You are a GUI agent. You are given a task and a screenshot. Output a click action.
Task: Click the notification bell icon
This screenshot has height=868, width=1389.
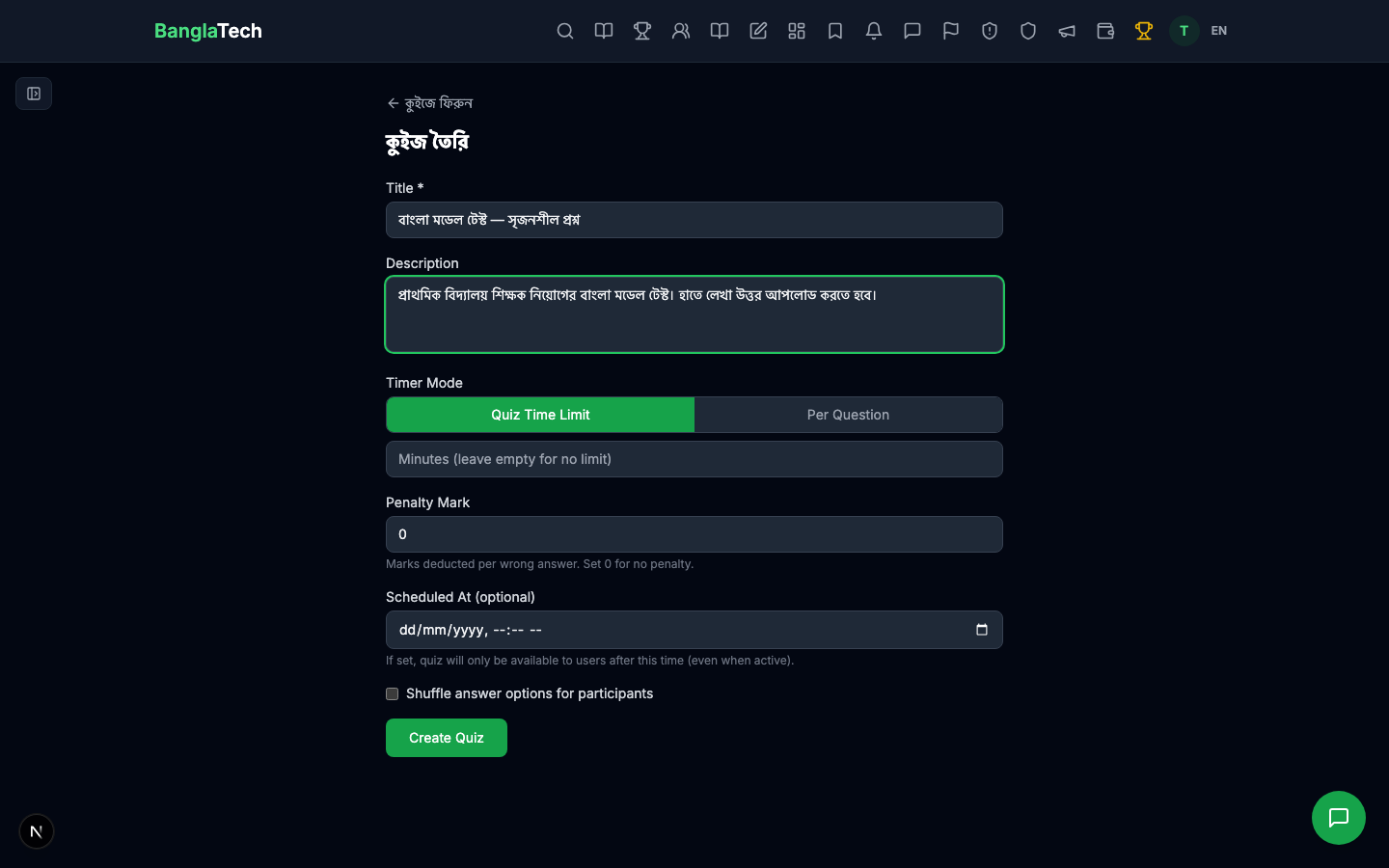pyautogui.click(x=874, y=31)
